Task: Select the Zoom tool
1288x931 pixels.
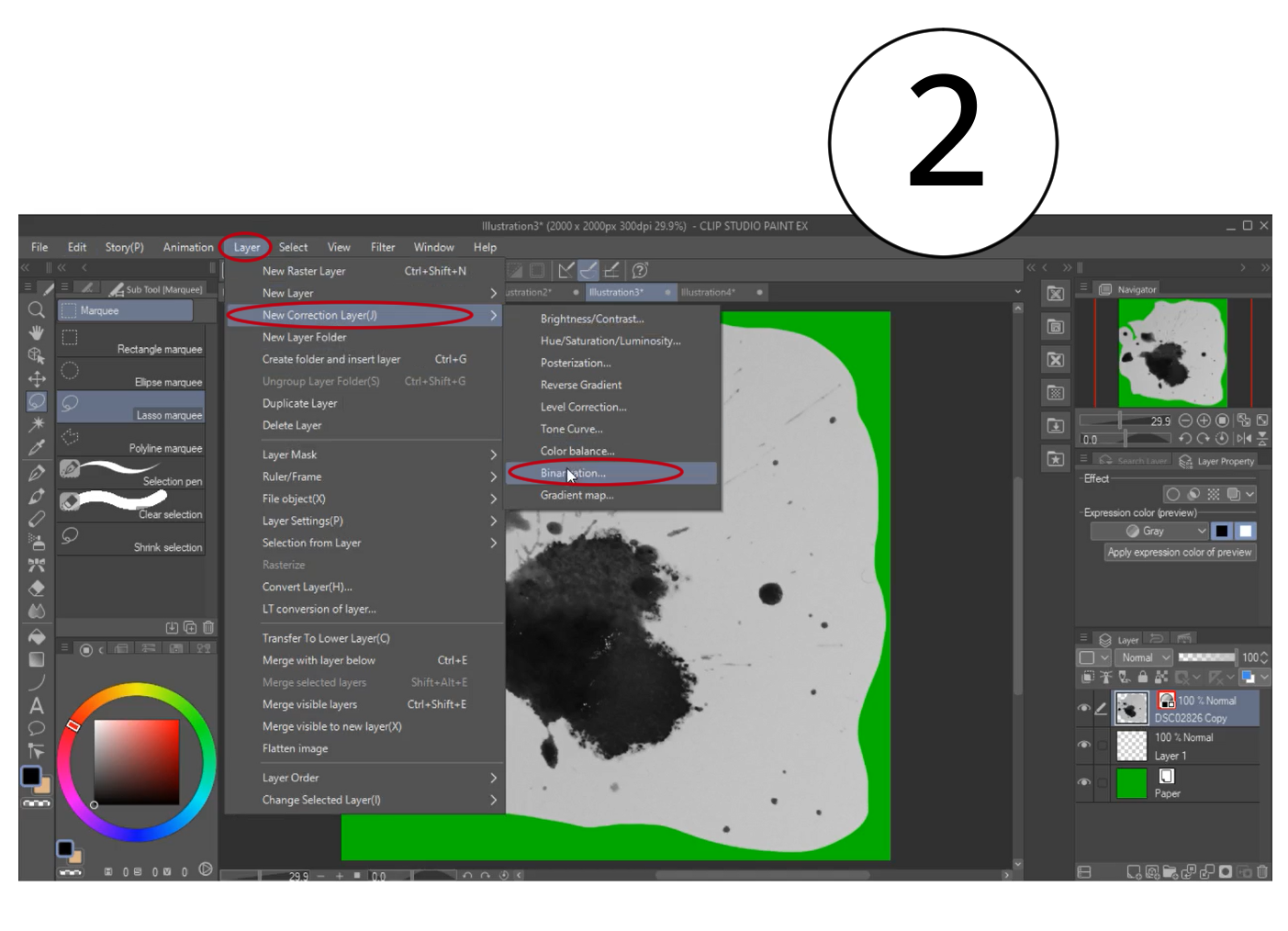Action: click(x=38, y=310)
